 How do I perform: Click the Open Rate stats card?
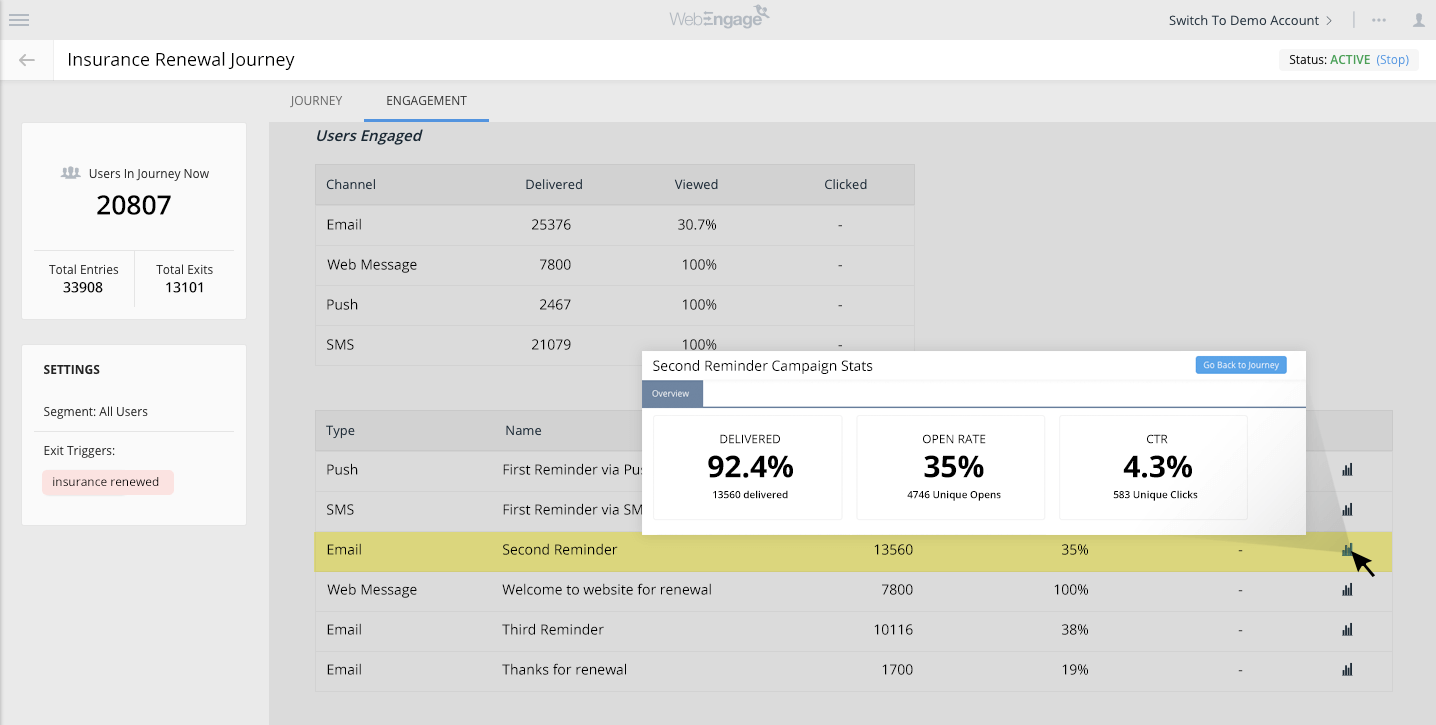(x=950, y=467)
